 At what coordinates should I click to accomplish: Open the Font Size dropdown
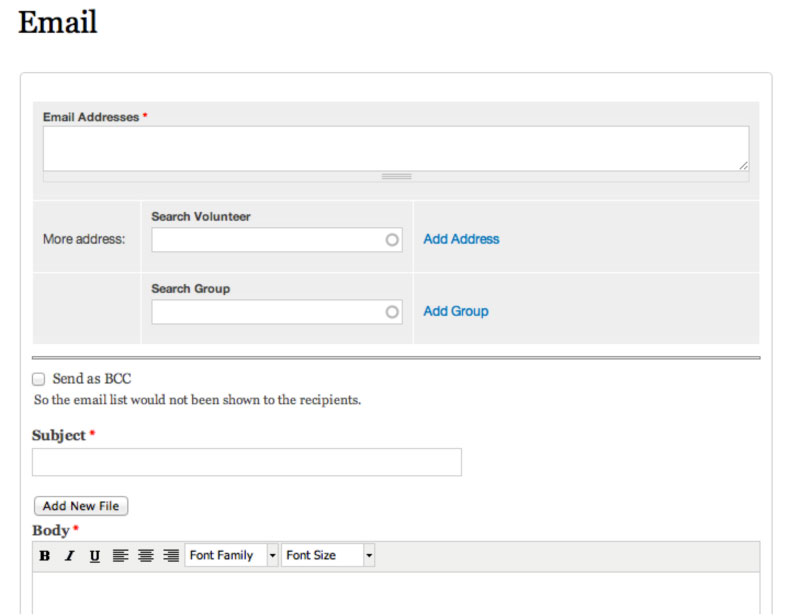pyautogui.click(x=328, y=555)
